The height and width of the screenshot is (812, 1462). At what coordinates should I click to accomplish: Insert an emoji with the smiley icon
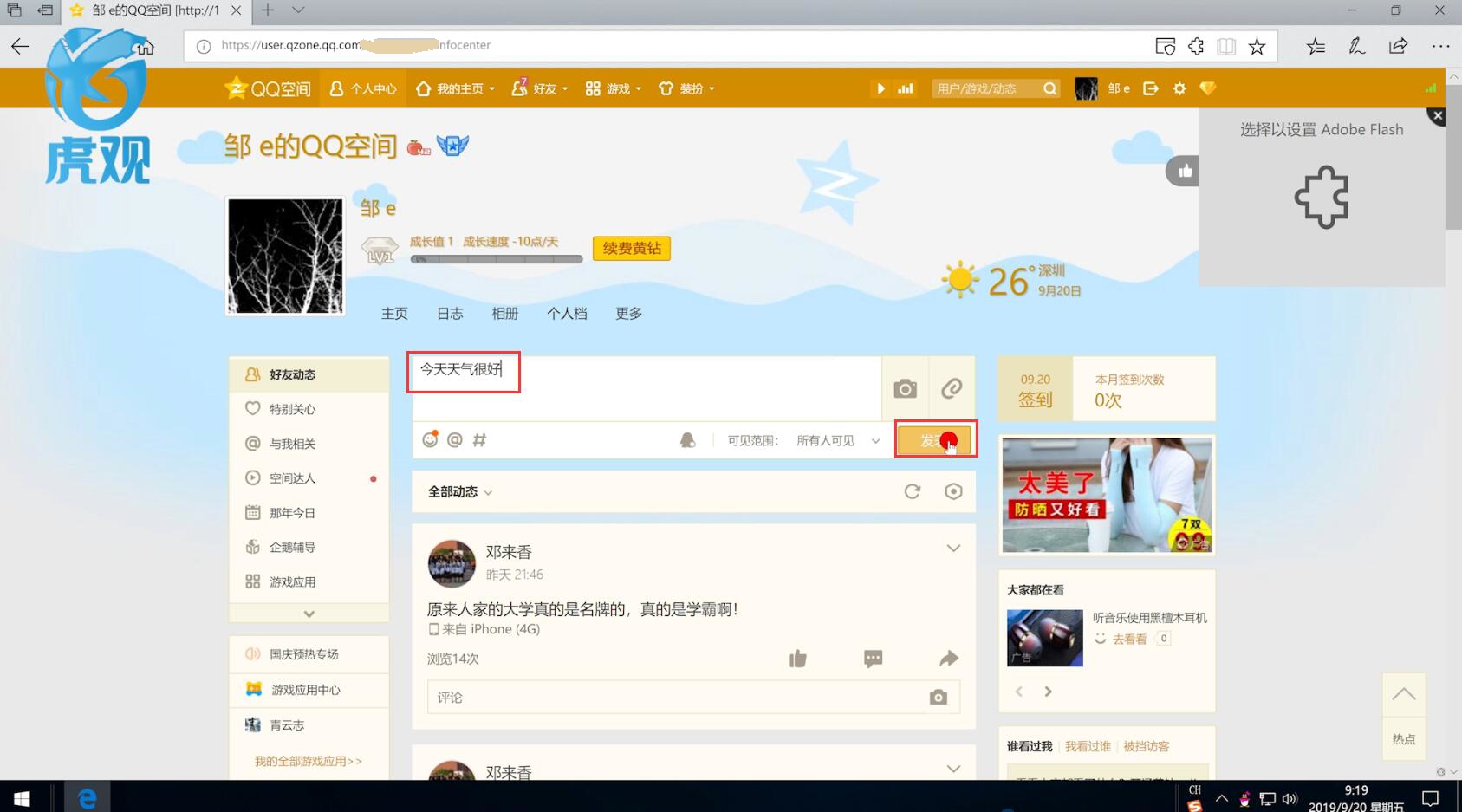(430, 439)
